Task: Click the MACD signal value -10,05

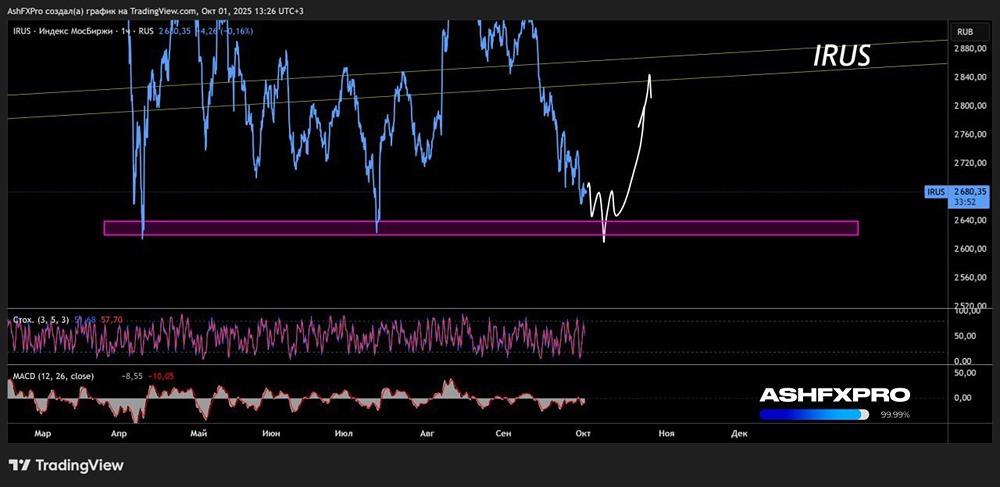Action: [159, 377]
